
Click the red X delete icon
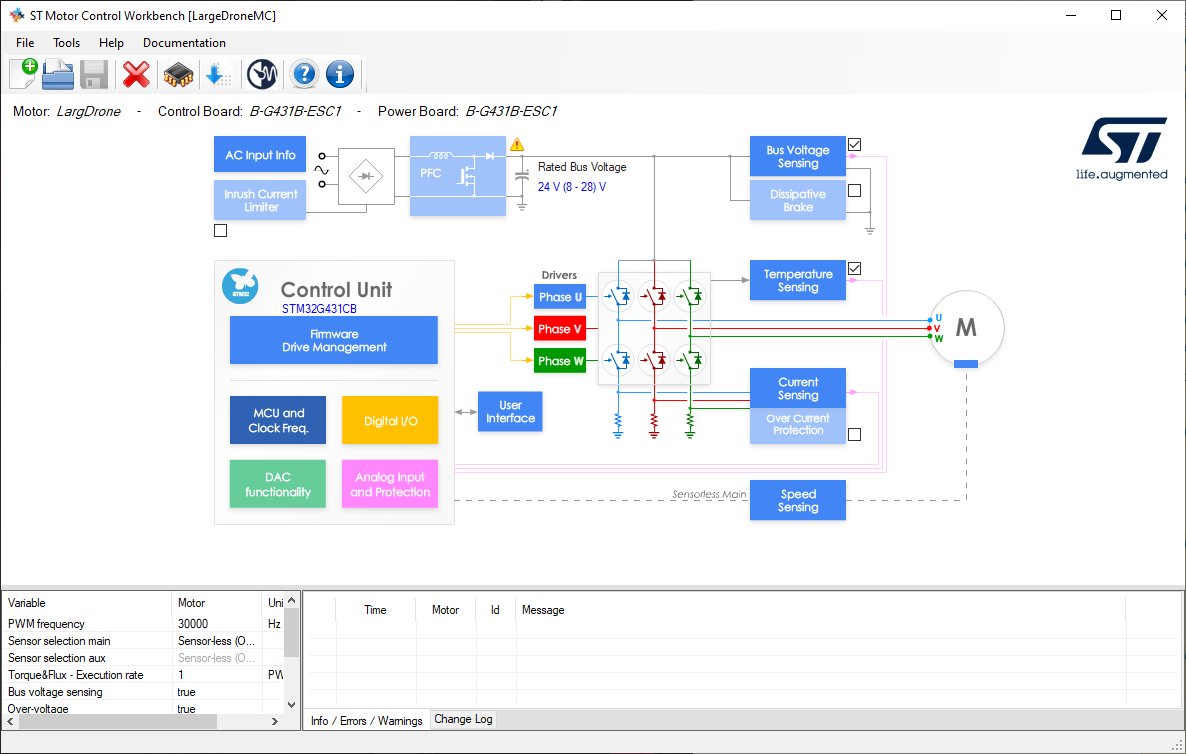(136, 74)
